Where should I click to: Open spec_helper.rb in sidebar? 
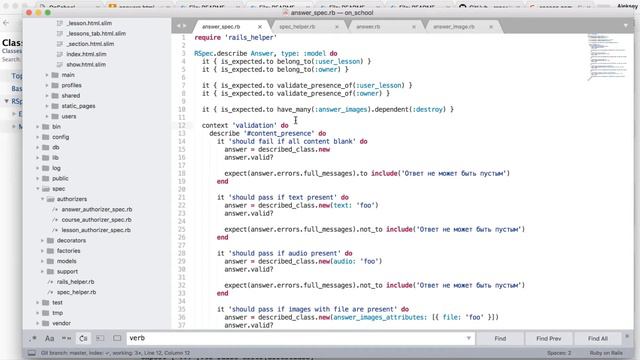76,292
